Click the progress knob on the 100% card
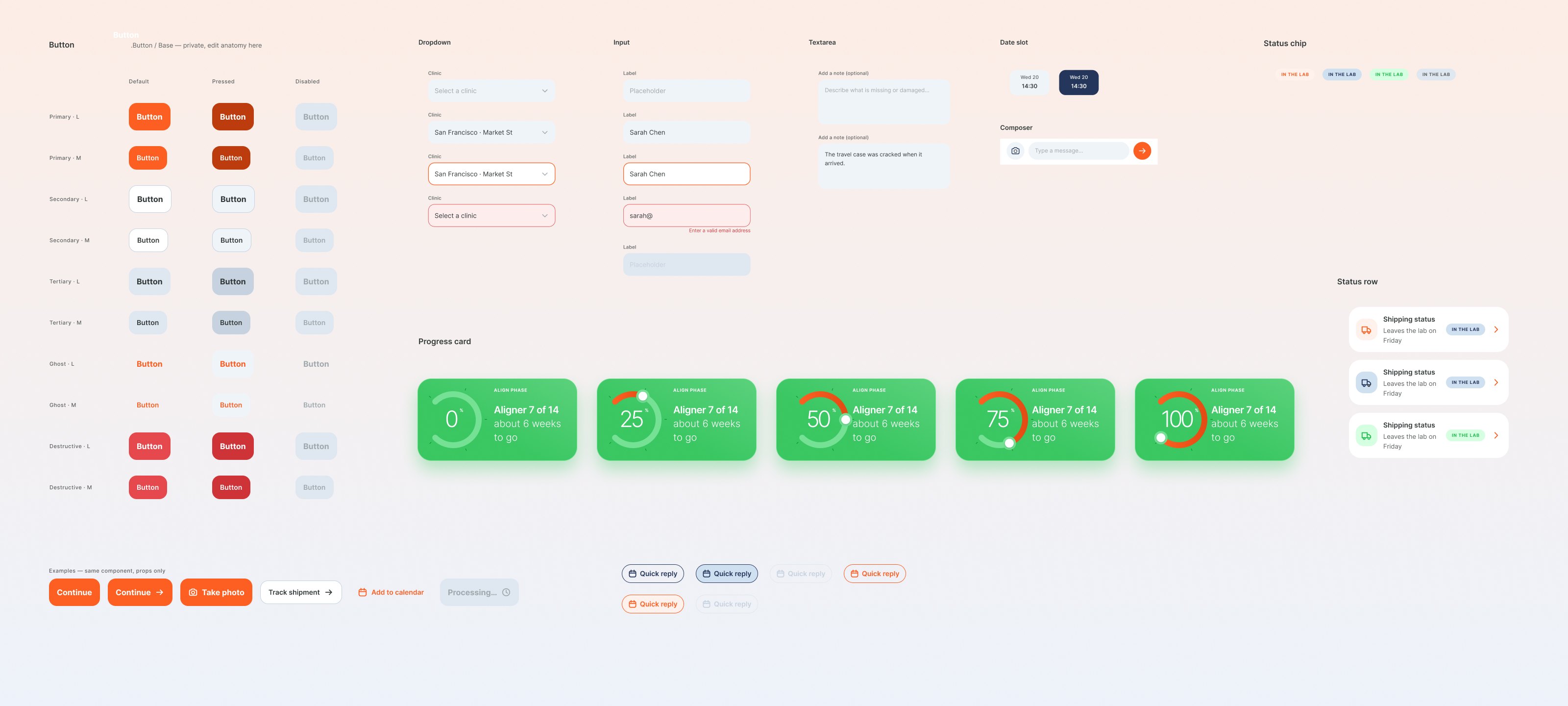Screen dimensions: 1568x706 (1161, 437)
